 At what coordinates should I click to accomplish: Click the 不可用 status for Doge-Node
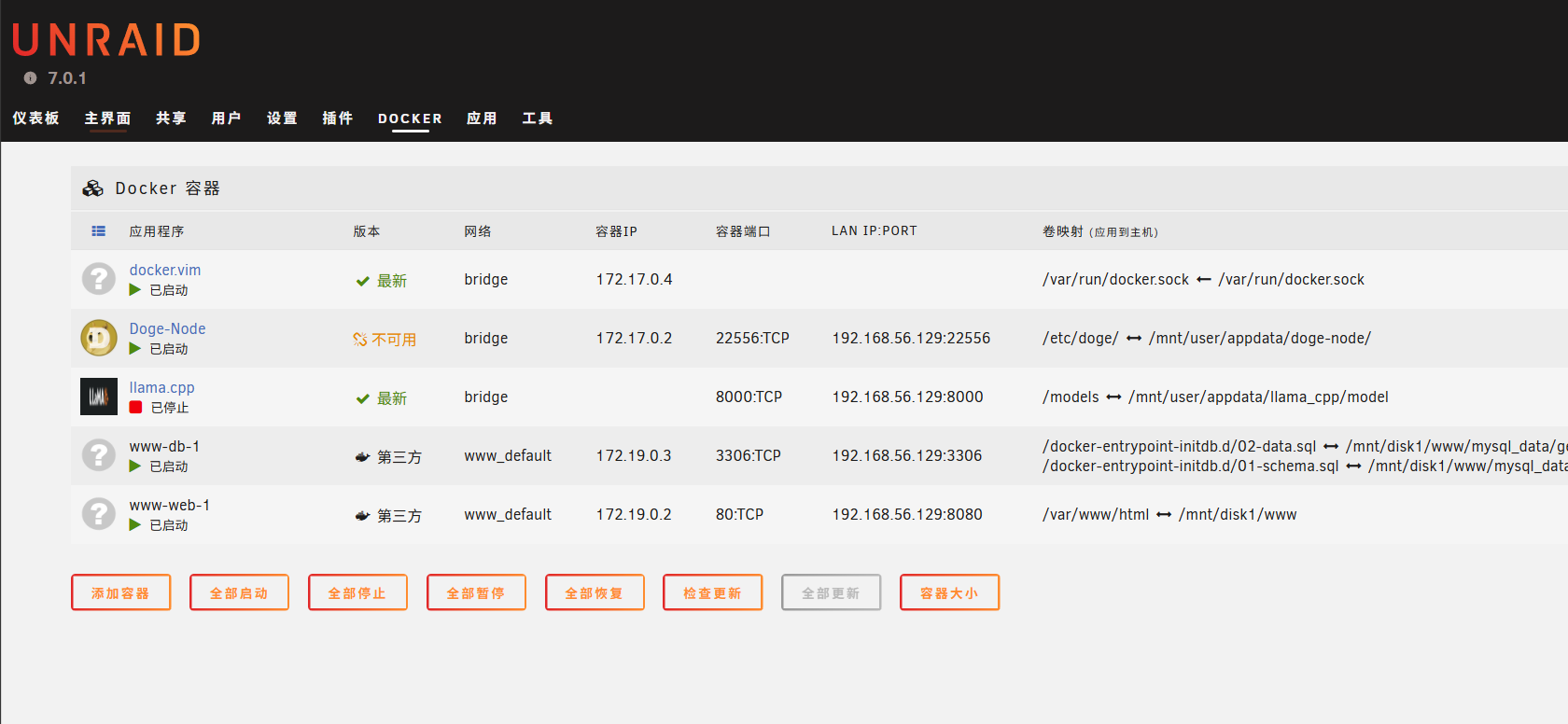pyautogui.click(x=394, y=340)
